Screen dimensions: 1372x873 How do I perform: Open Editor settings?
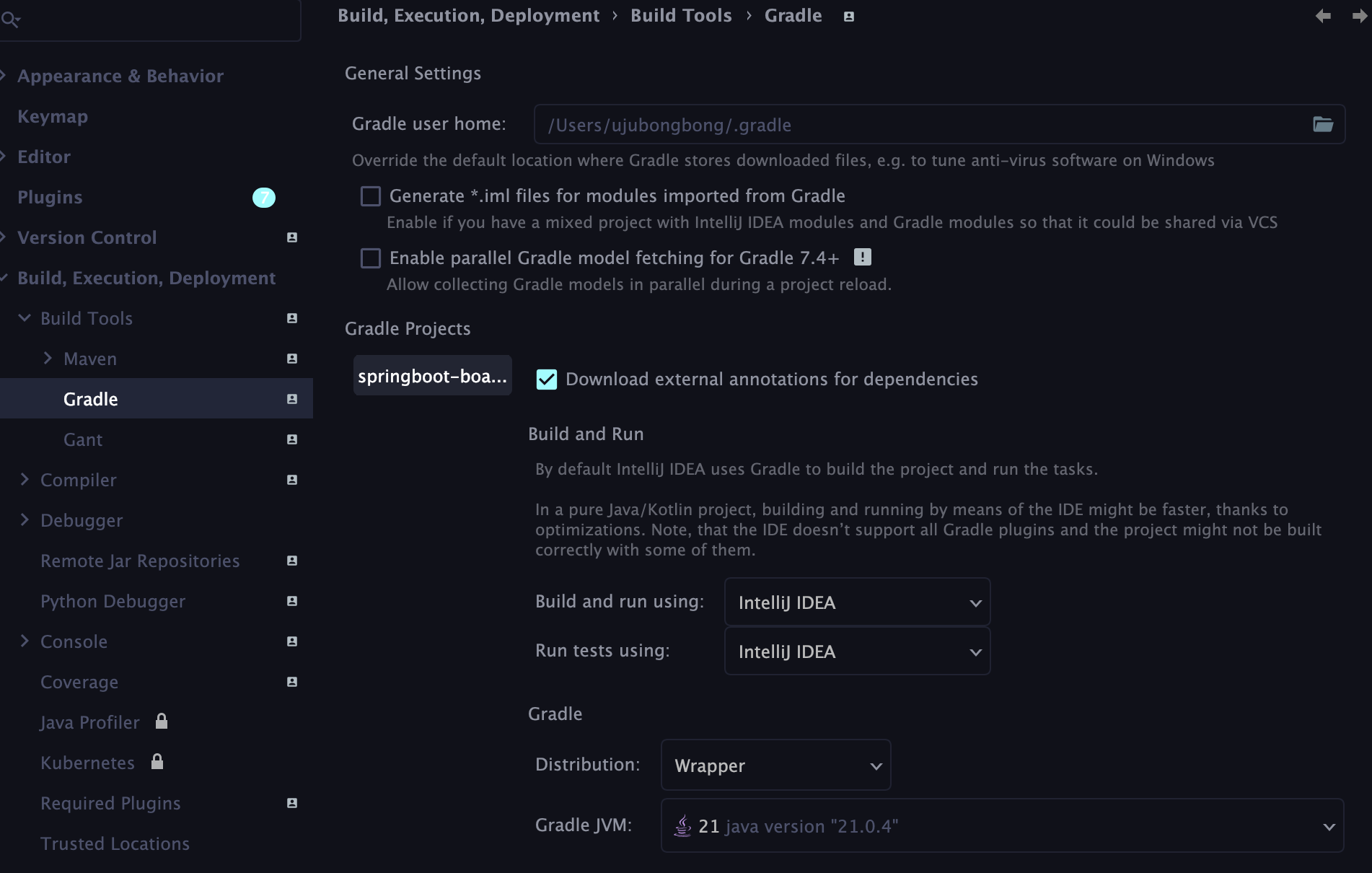44,157
